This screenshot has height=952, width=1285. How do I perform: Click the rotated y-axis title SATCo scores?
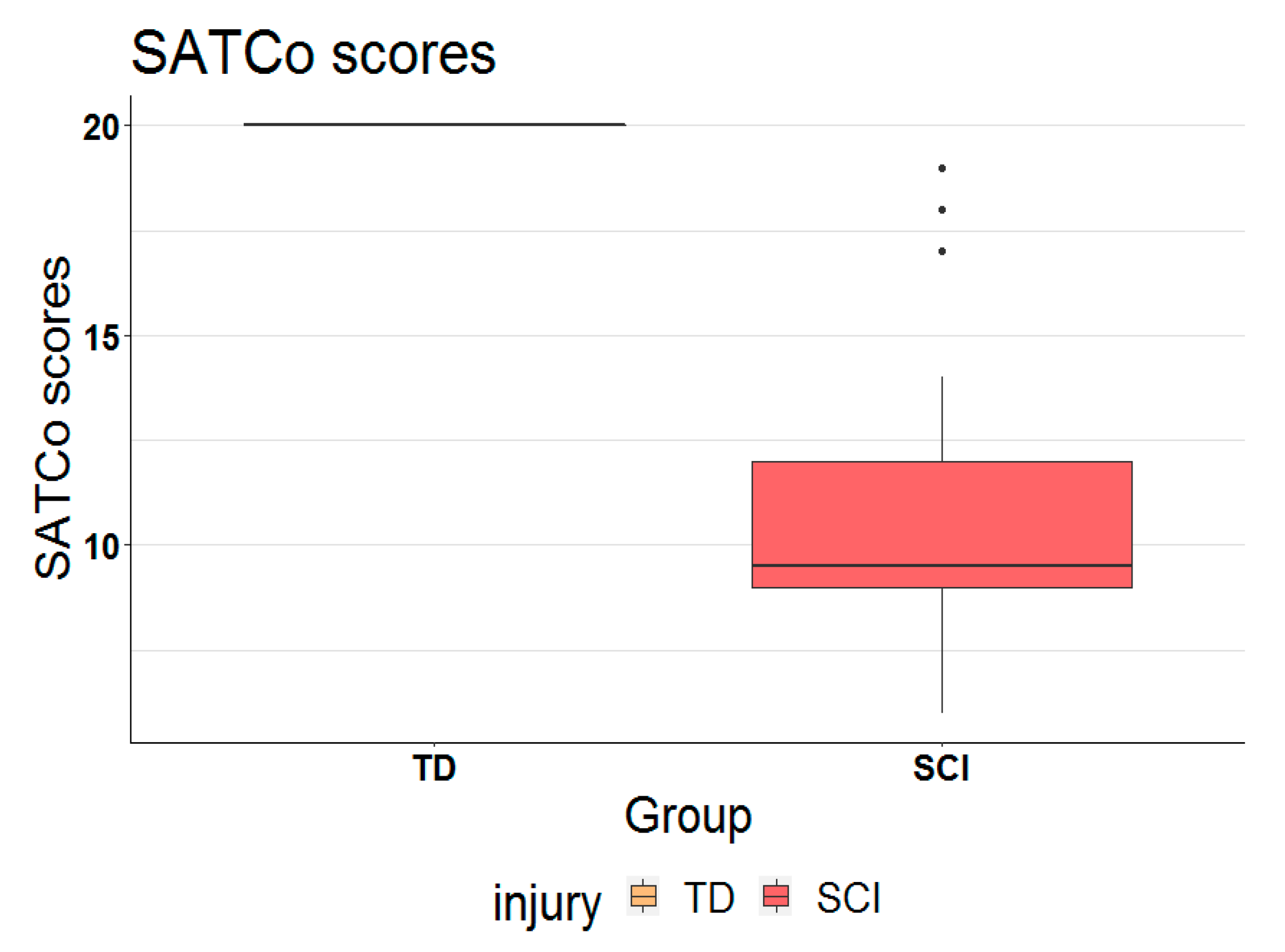pos(53,417)
